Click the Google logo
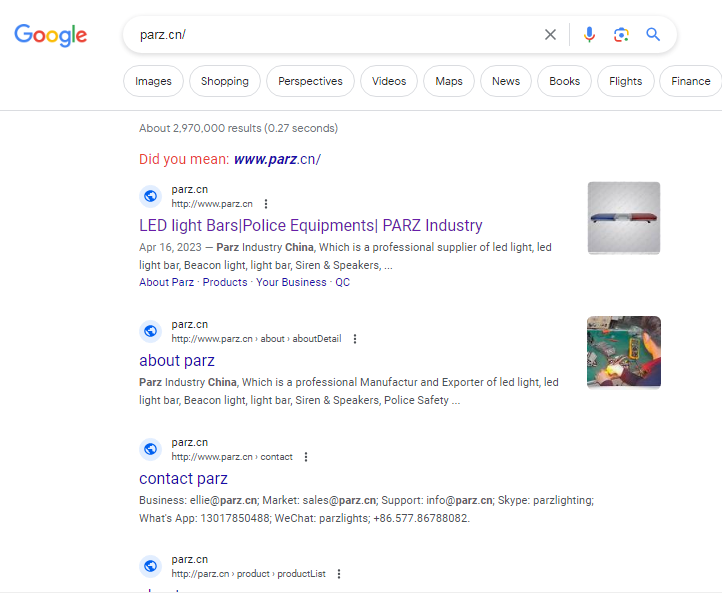The width and height of the screenshot is (722, 594). point(51,35)
